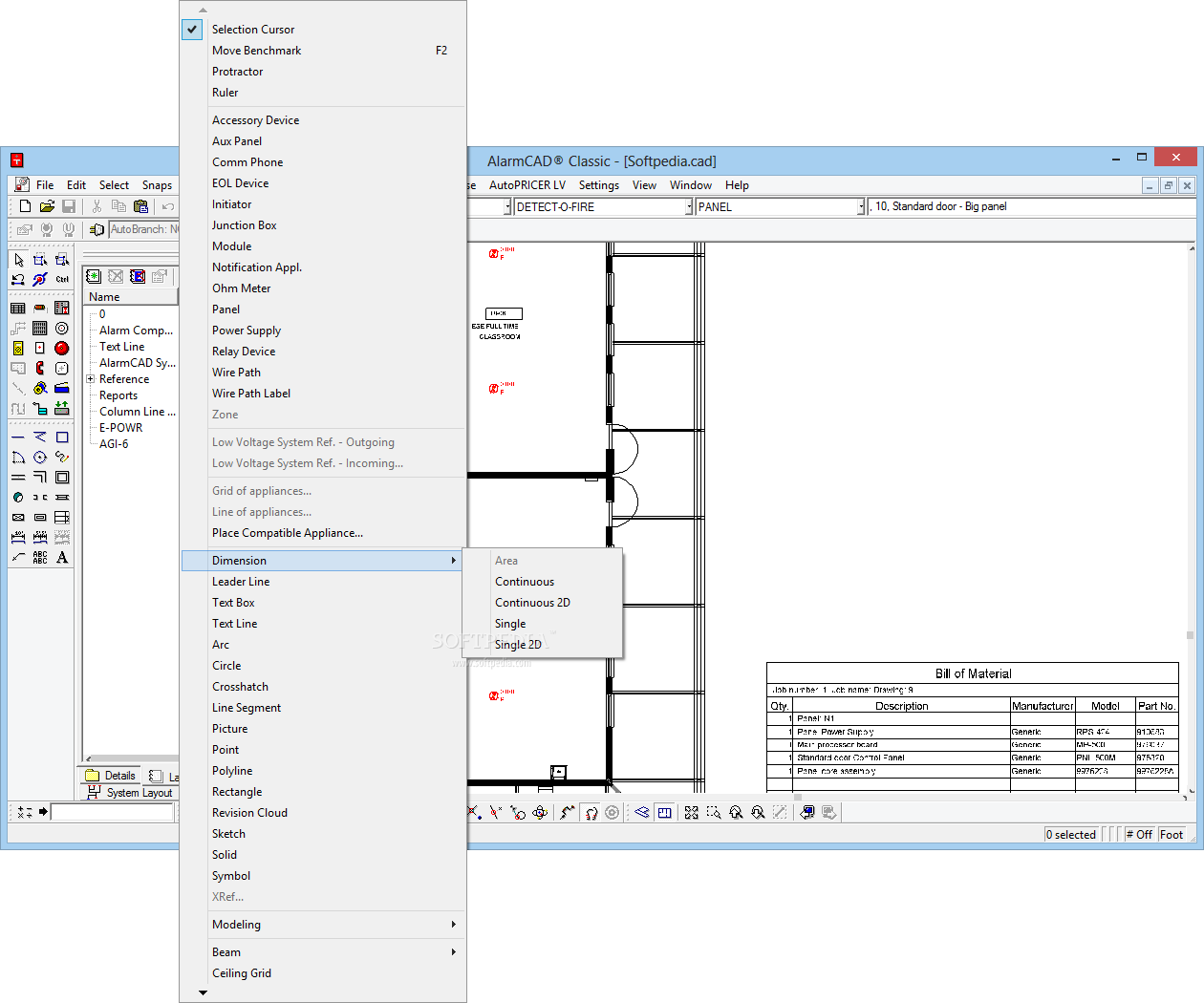Click the yellow ohm meter device icon
Image resolution: width=1204 pixels, height=1003 pixels.
tap(18, 348)
